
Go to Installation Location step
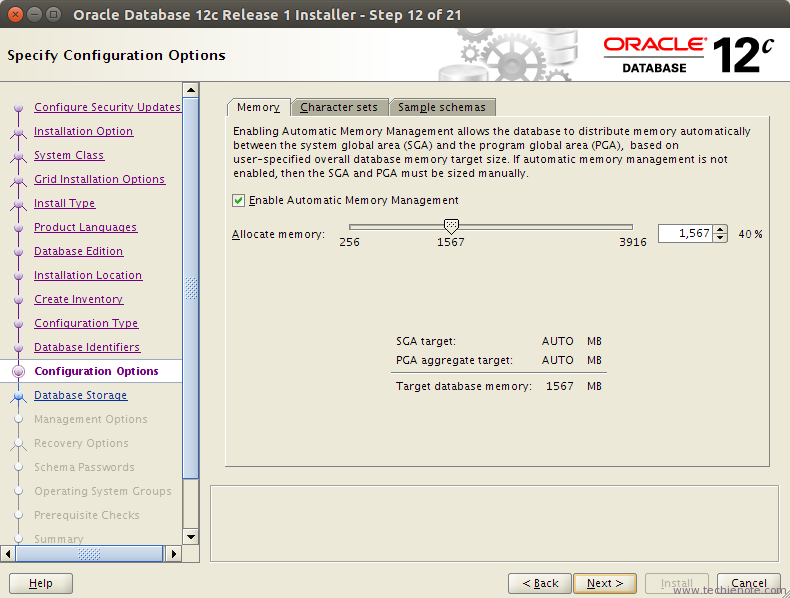click(x=88, y=275)
